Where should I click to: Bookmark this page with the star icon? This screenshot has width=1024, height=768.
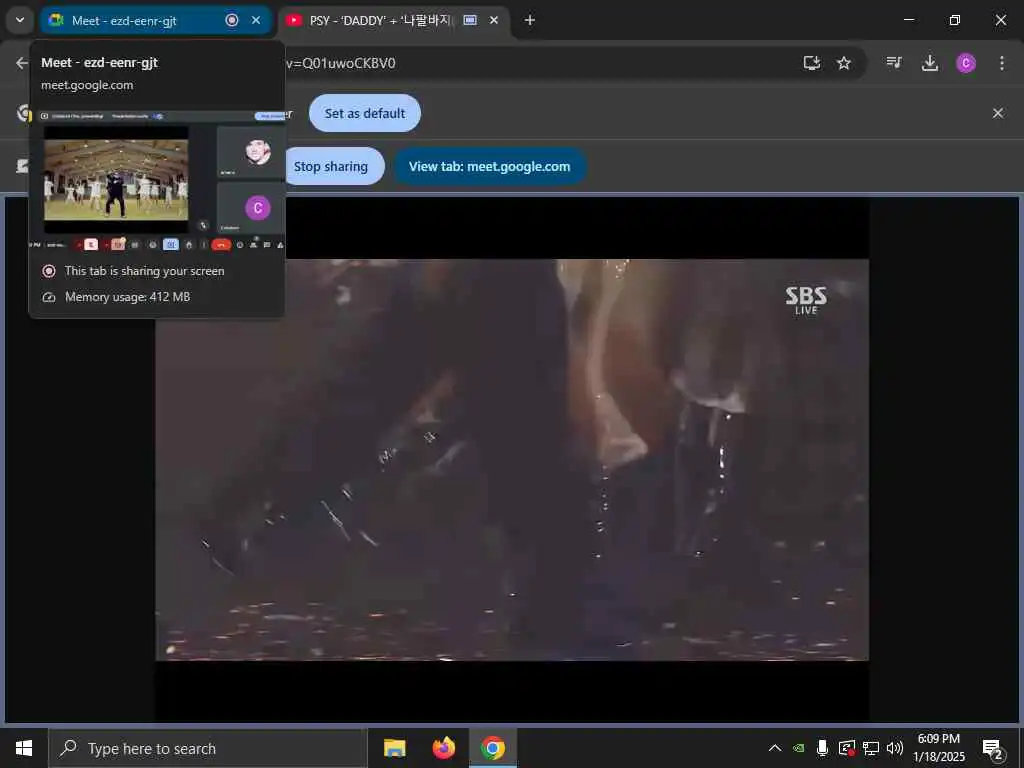(844, 63)
